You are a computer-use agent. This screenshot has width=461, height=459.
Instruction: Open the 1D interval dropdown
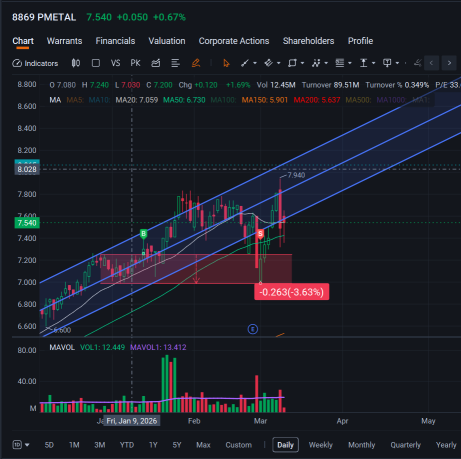(21, 445)
